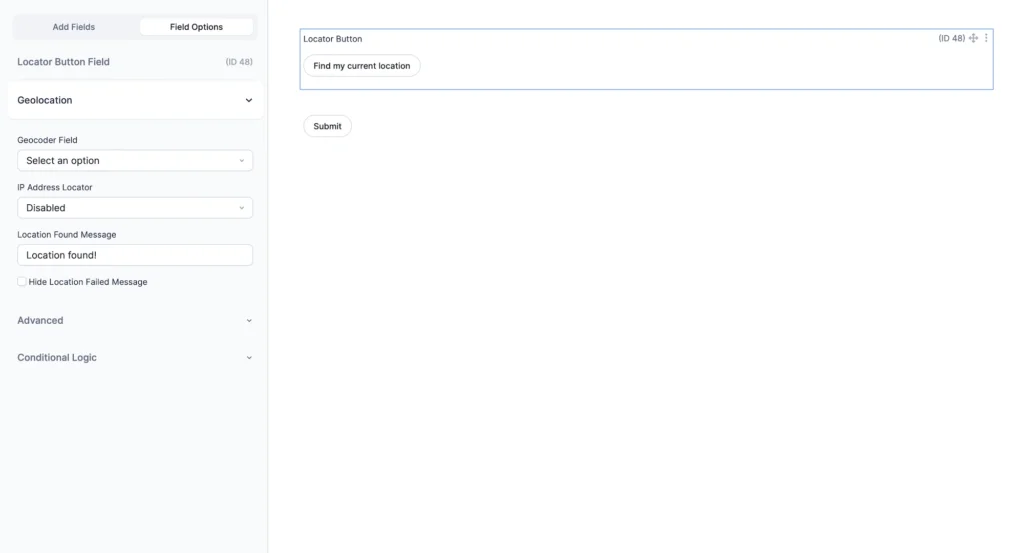Click the (ID 48) text in the form preview
The width and height of the screenshot is (1024, 553).
coord(952,39)
